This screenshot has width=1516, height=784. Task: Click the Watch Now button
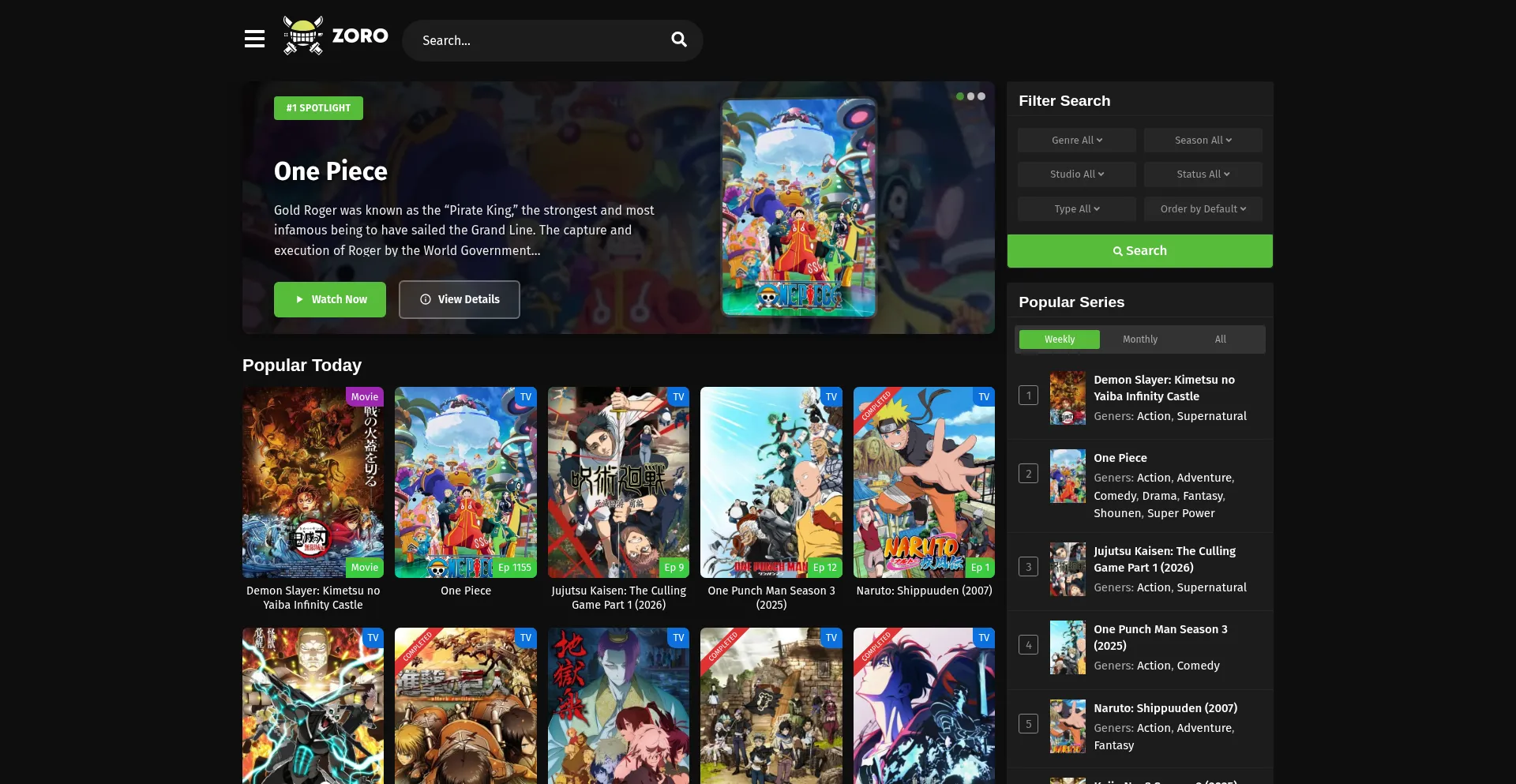(x=330, y=299)
